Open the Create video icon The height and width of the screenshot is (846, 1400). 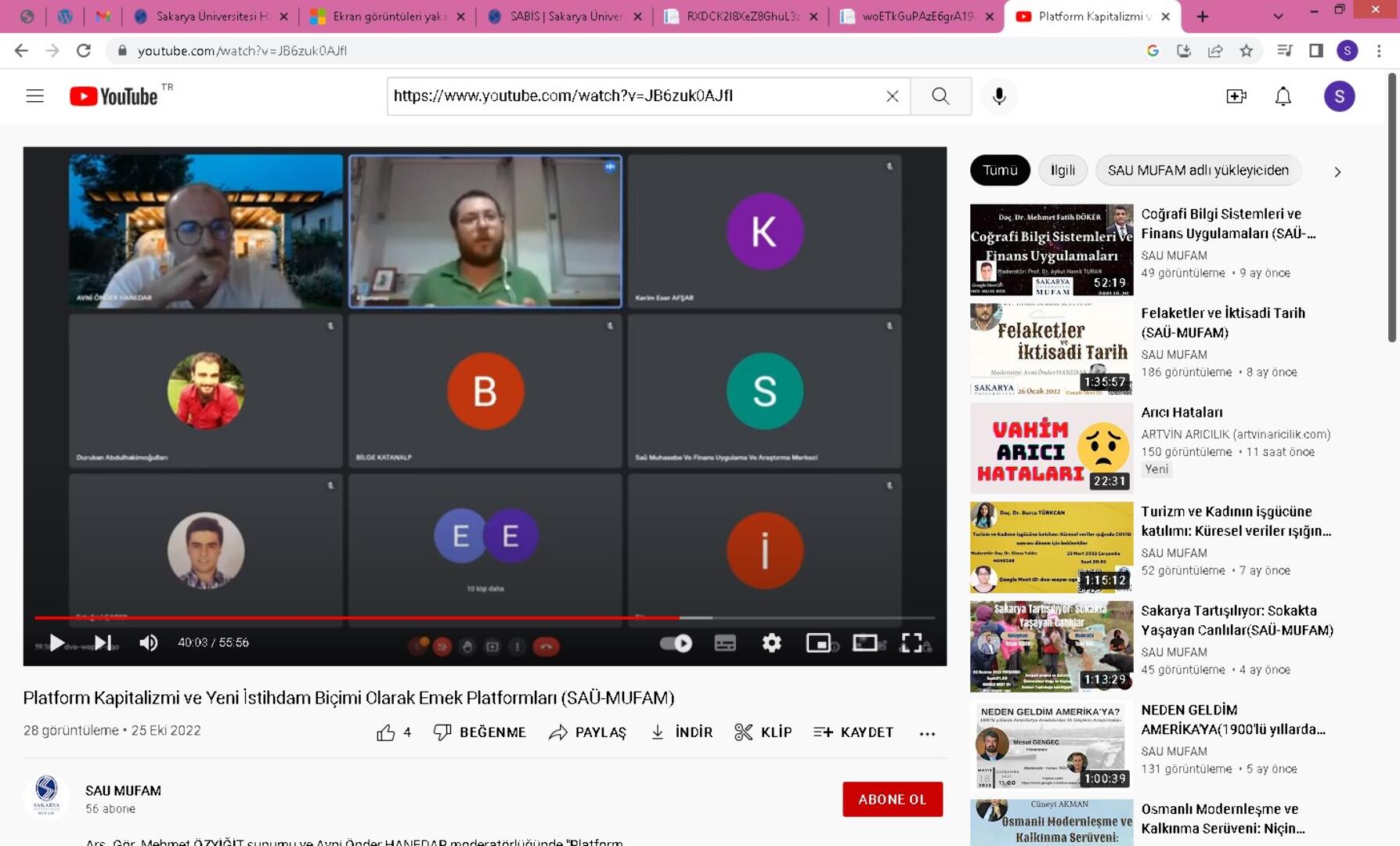click(x=1236, y=96)
